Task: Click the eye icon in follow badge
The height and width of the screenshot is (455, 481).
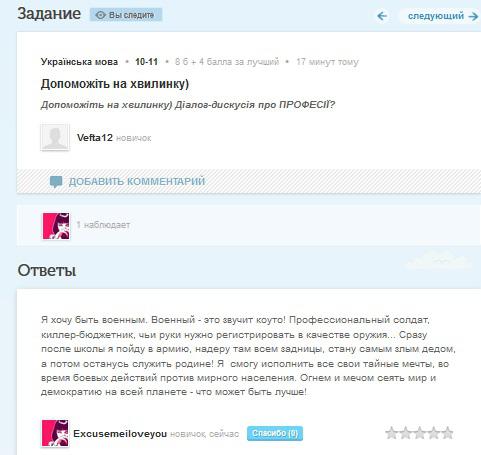Action: (x=100, y=15)
